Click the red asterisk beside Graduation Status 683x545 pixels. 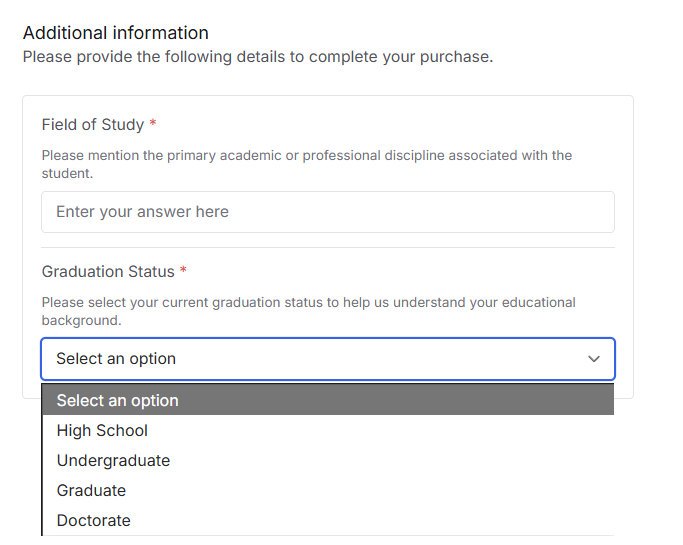[x=183, y=272]
